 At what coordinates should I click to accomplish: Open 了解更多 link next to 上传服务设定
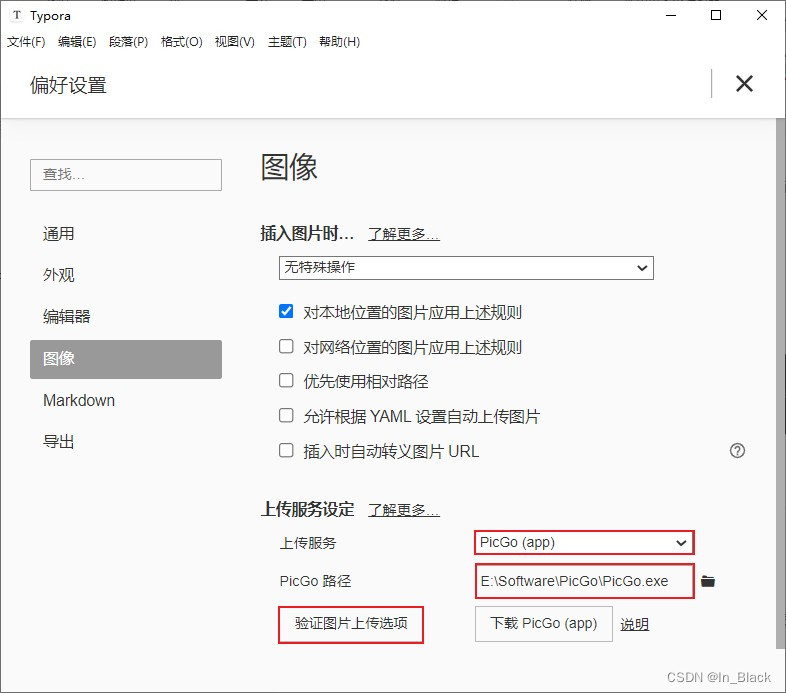404,510
